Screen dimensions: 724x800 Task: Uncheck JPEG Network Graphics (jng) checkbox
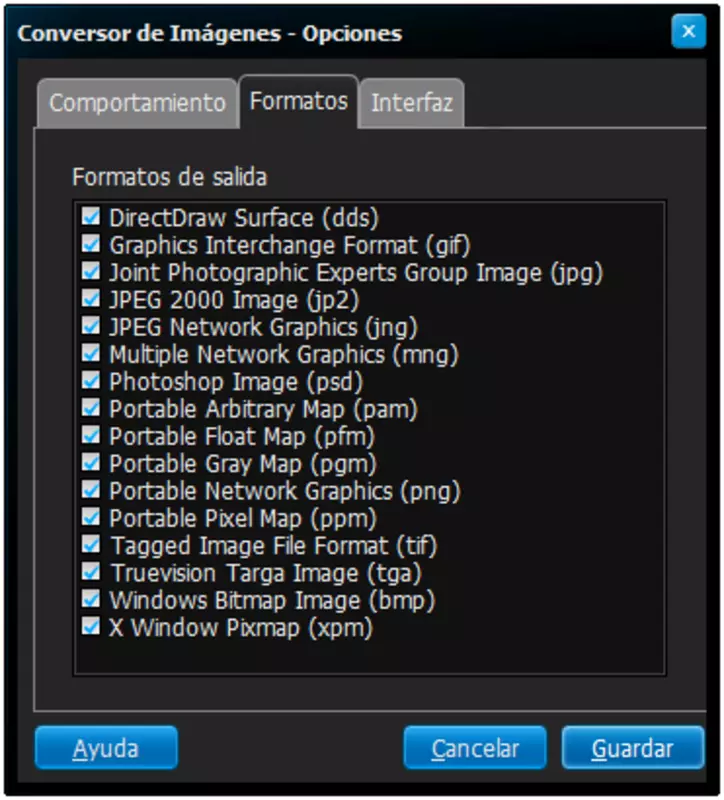pos(91,326)
